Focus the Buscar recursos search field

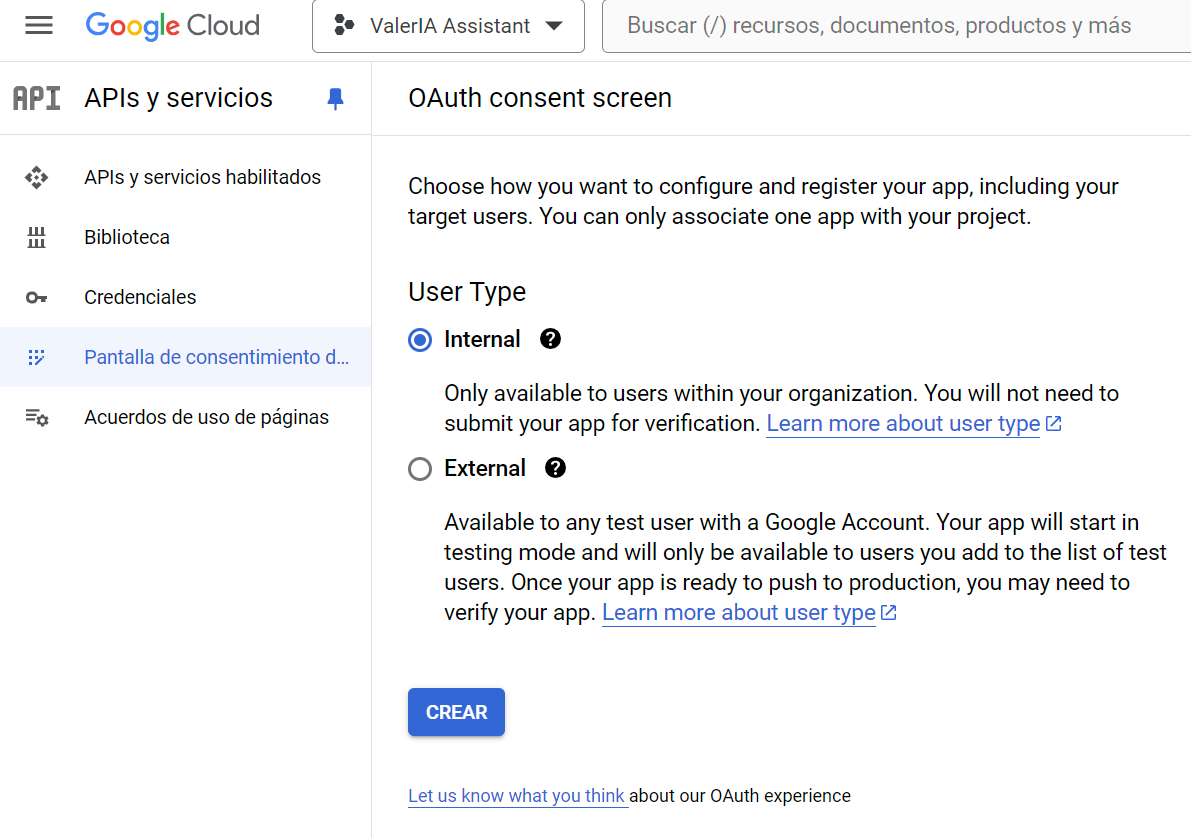point(896,26)
